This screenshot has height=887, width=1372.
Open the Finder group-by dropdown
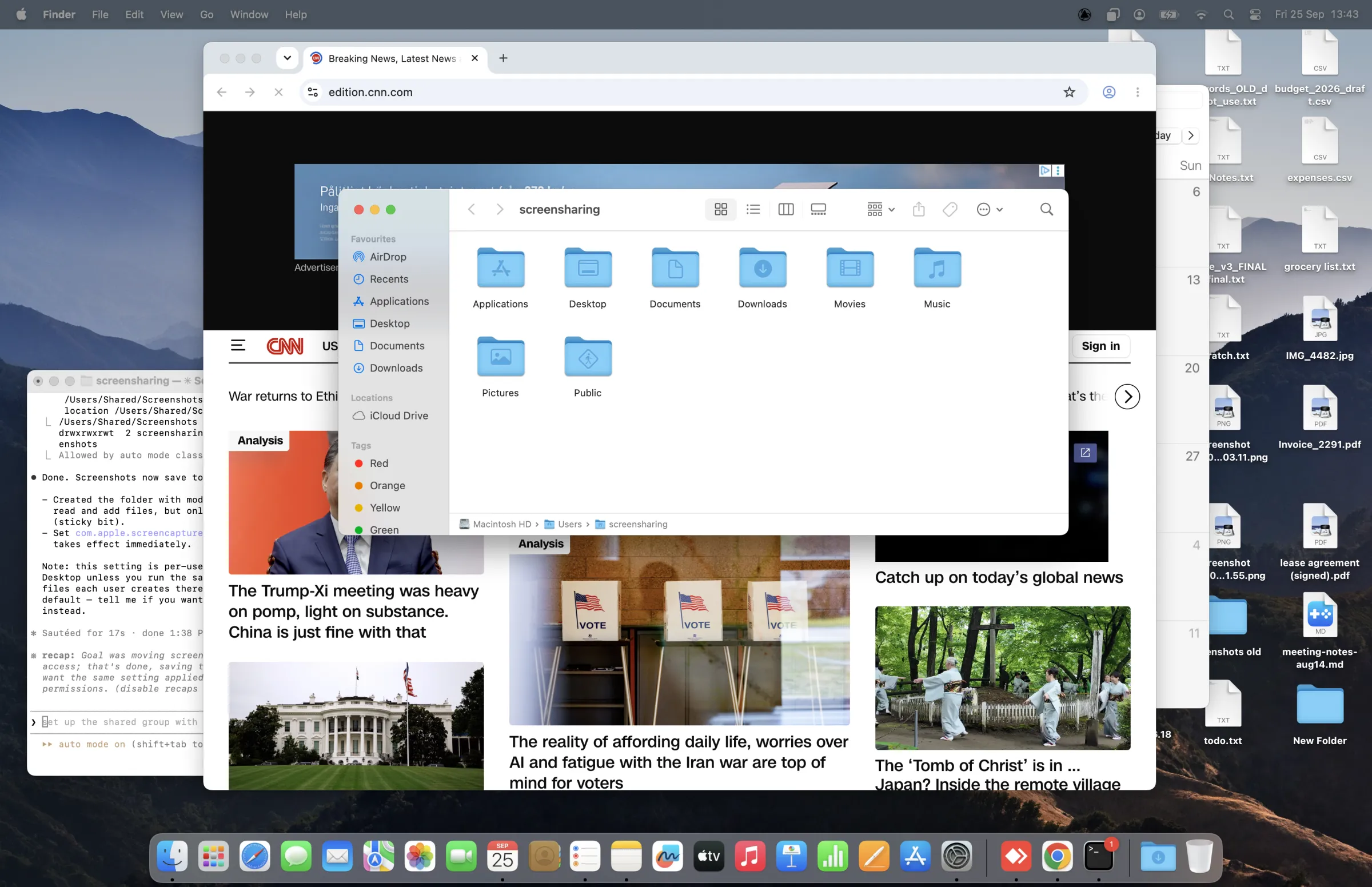click(881, 209)
